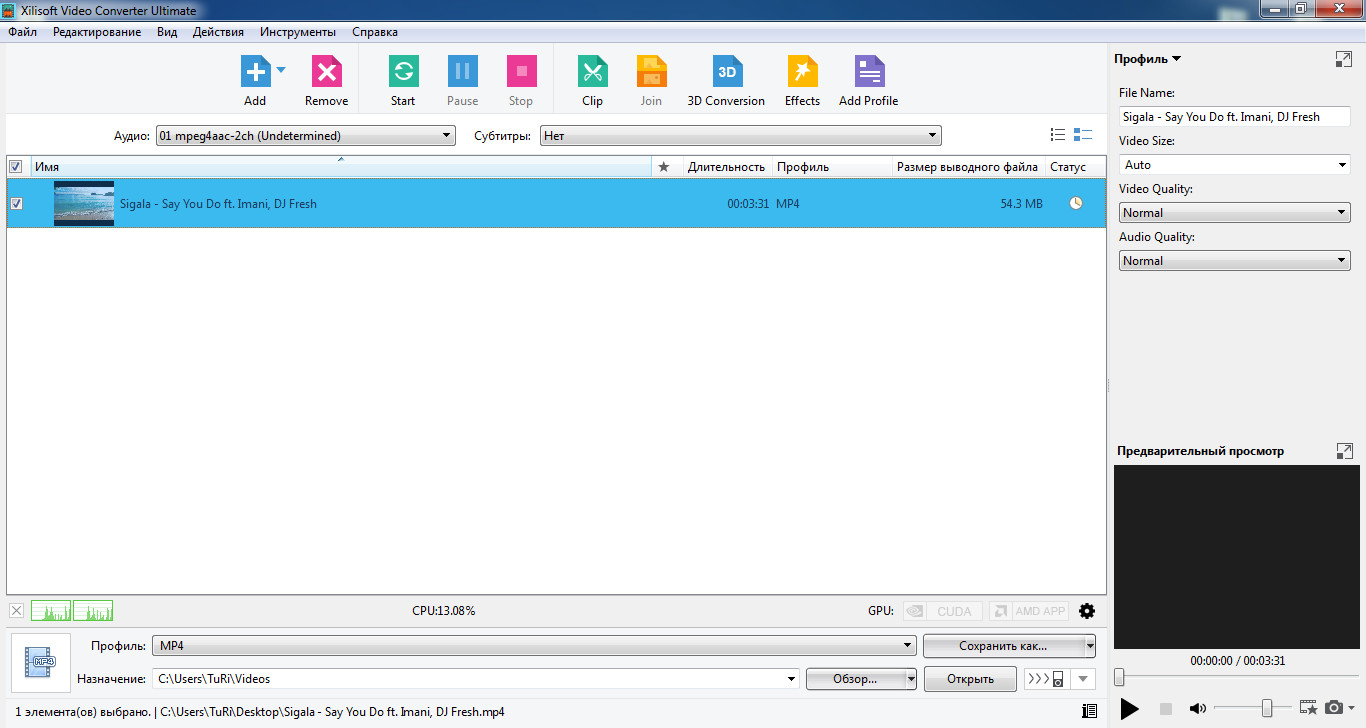
Task: Open the Clip scissors tool
Action: click(x=592, y=72)
